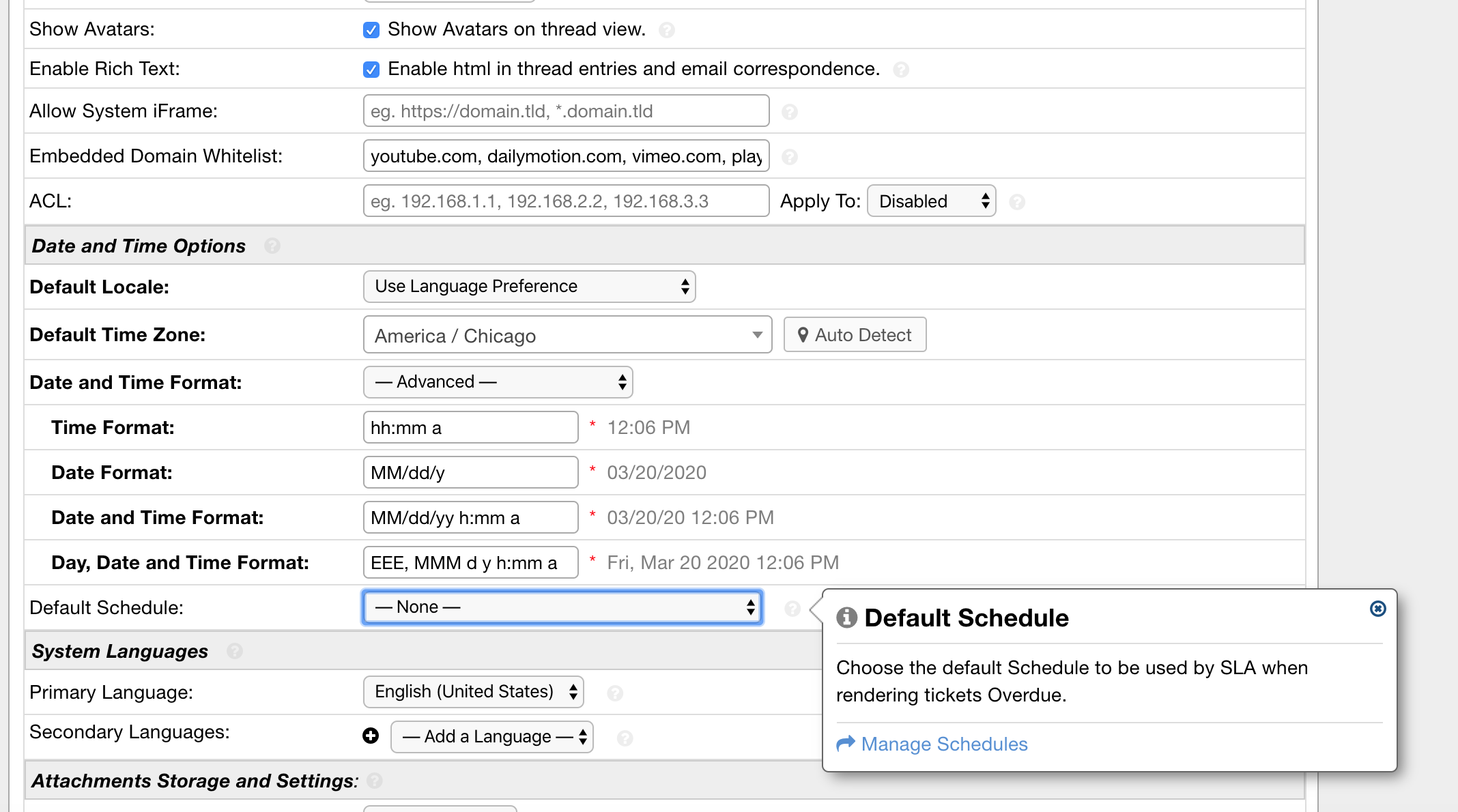Open Primary Language English dropdown

pos(474,692)
